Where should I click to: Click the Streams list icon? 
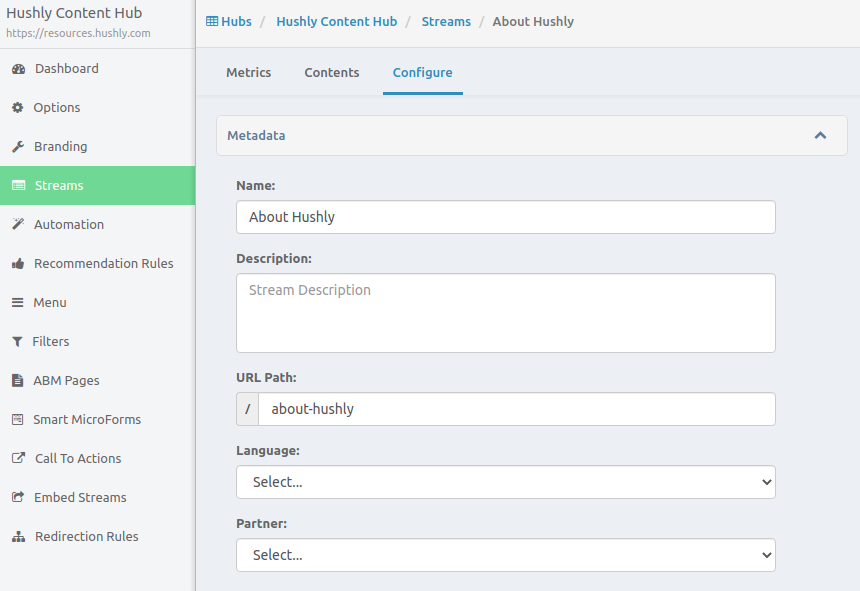point(19,185)
